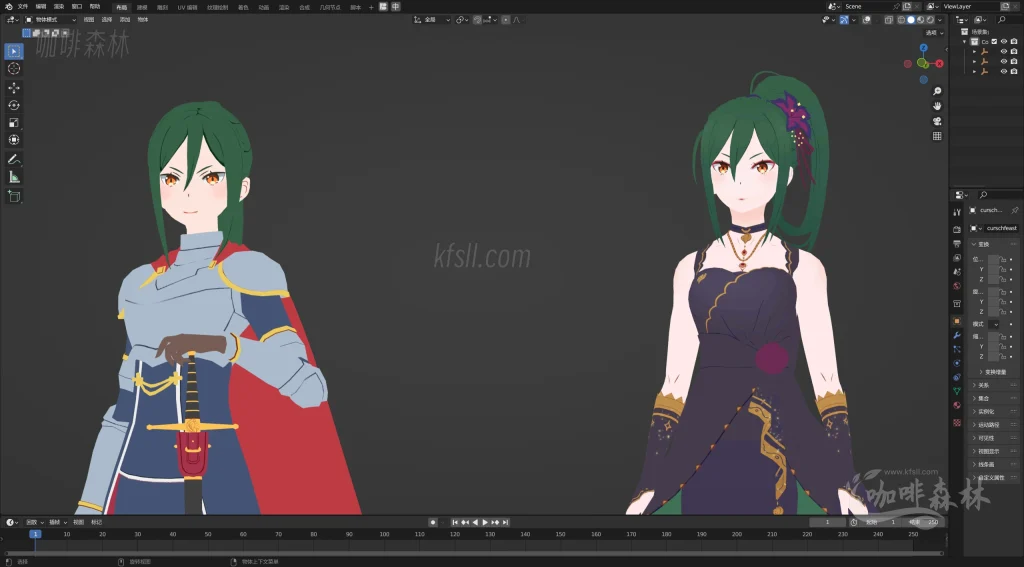The image size is (1024, 567).
Task: Open the Tool properties tab icon
Action: pyautogui.click(x=957, y=212)
